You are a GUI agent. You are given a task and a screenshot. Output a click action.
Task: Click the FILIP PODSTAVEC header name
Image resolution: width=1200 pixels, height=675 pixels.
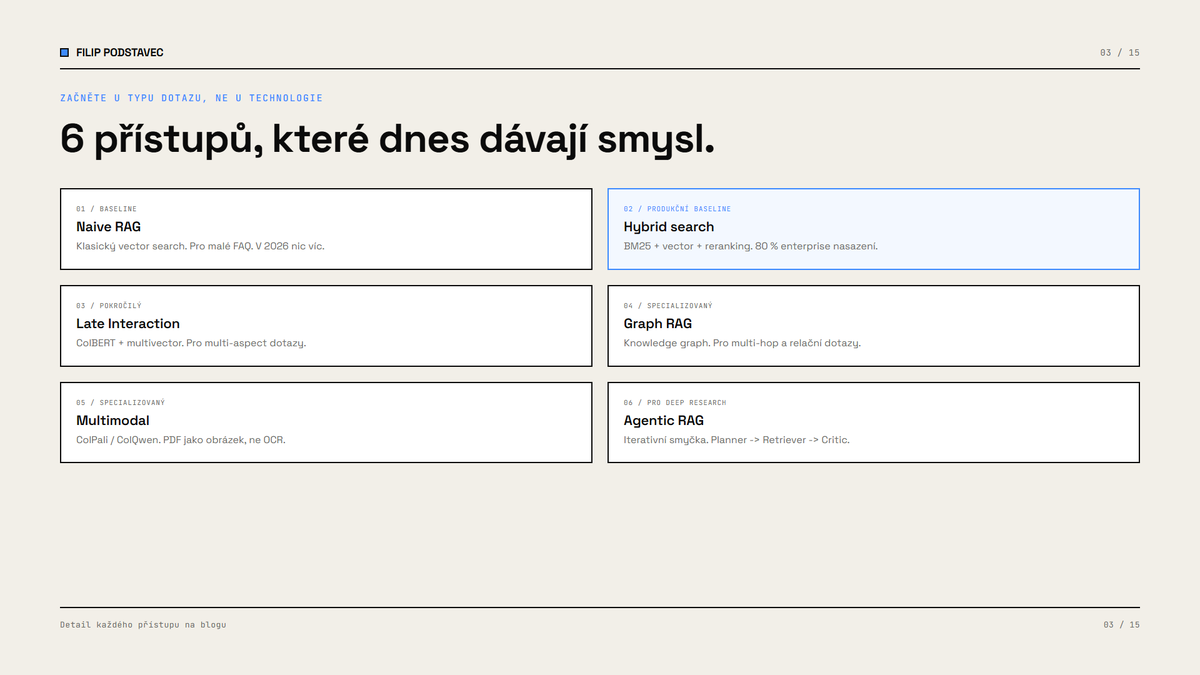[x=120, y=52]
